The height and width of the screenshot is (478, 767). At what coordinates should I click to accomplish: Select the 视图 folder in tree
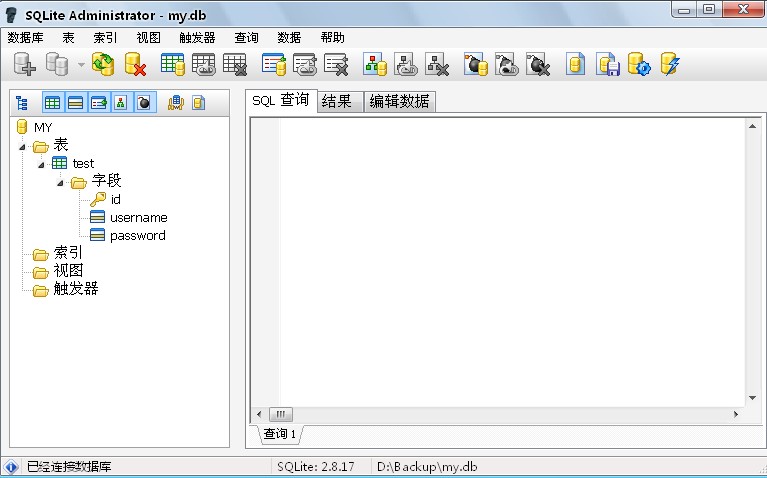pyautogui.click(x=68, y=271)
